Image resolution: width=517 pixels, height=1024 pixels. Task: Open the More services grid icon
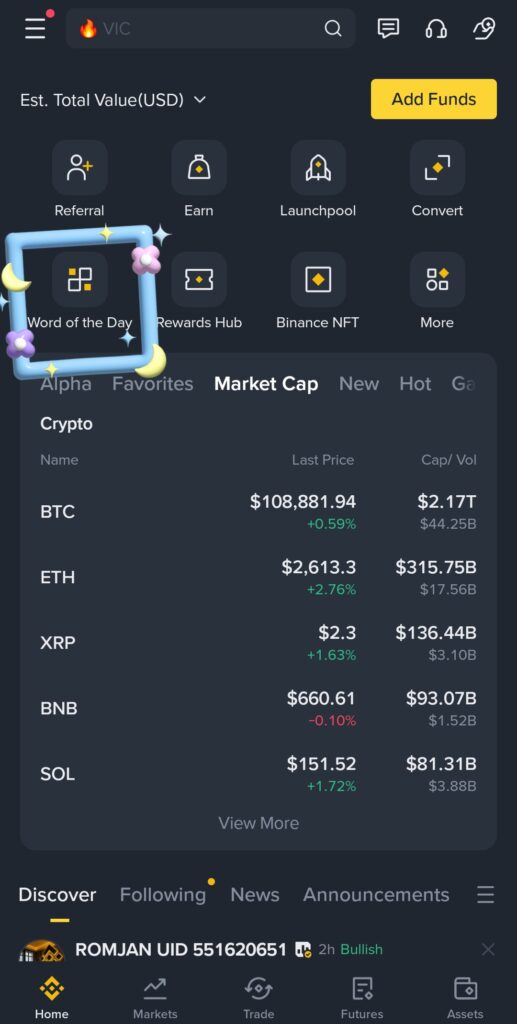pyautogui.click(x=437, y=280)
